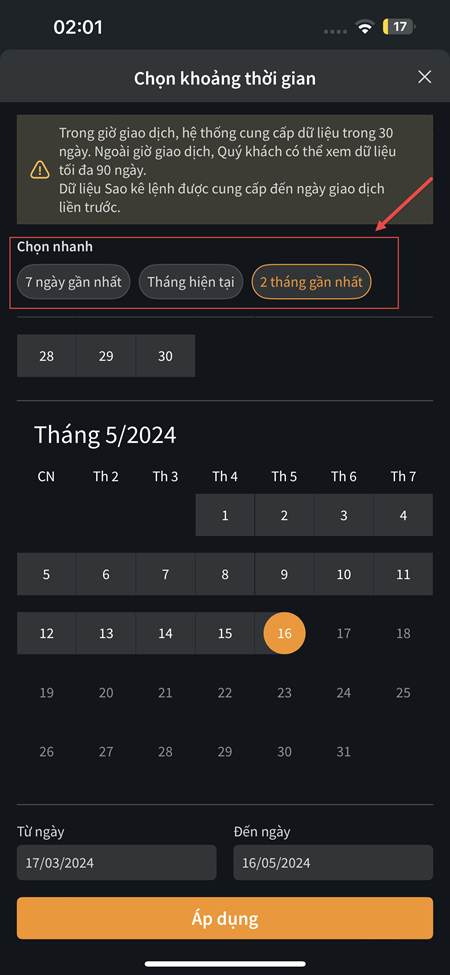Image resolution: width=450 pixels, height=975 pixels.
Task: Open the Từ ngày date field
Action: tap(117, 863)
